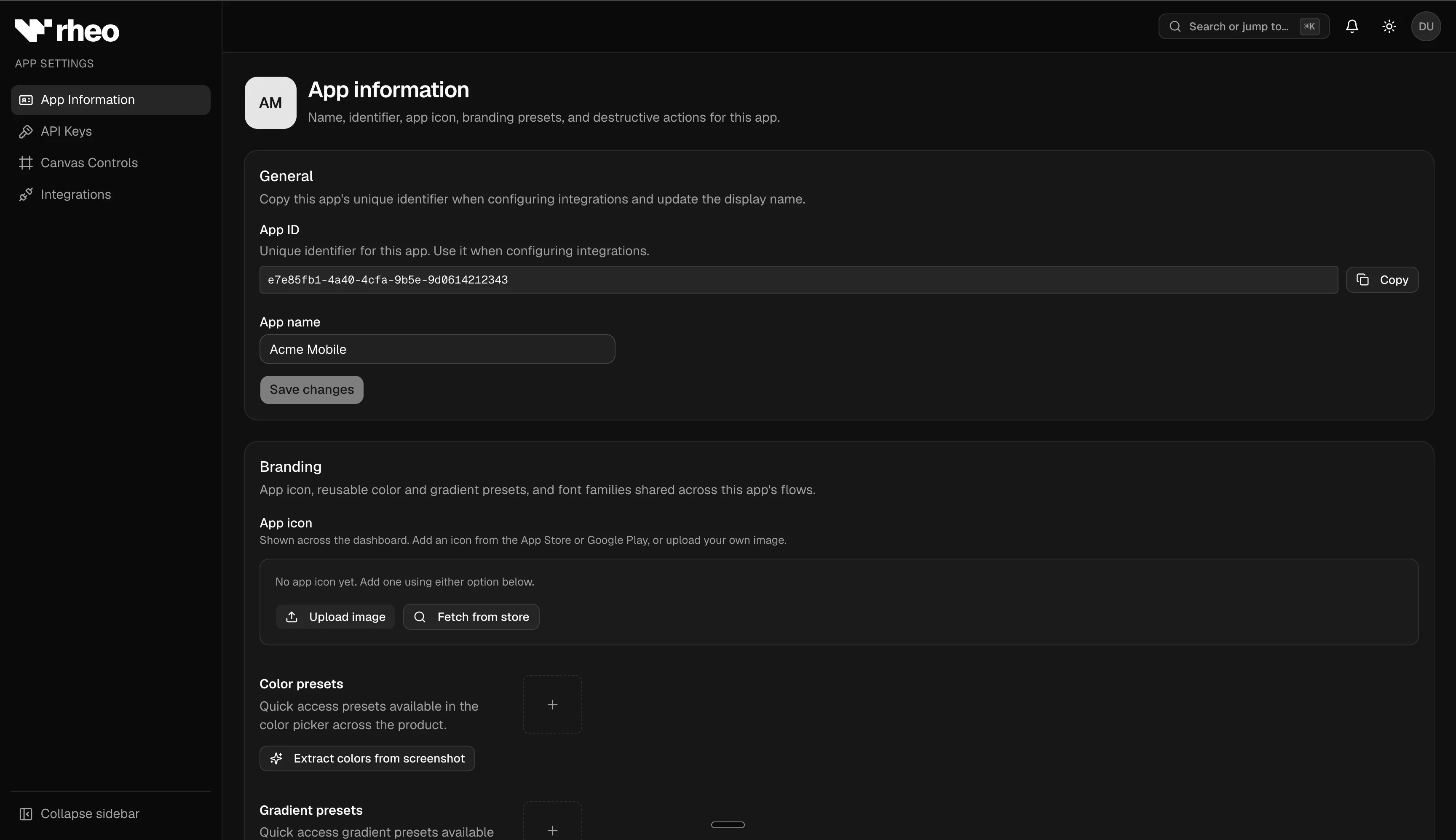The image size is (1456, 840).
Task: Open the Canvas Controls settings page
Action: [x=111, y=163]
